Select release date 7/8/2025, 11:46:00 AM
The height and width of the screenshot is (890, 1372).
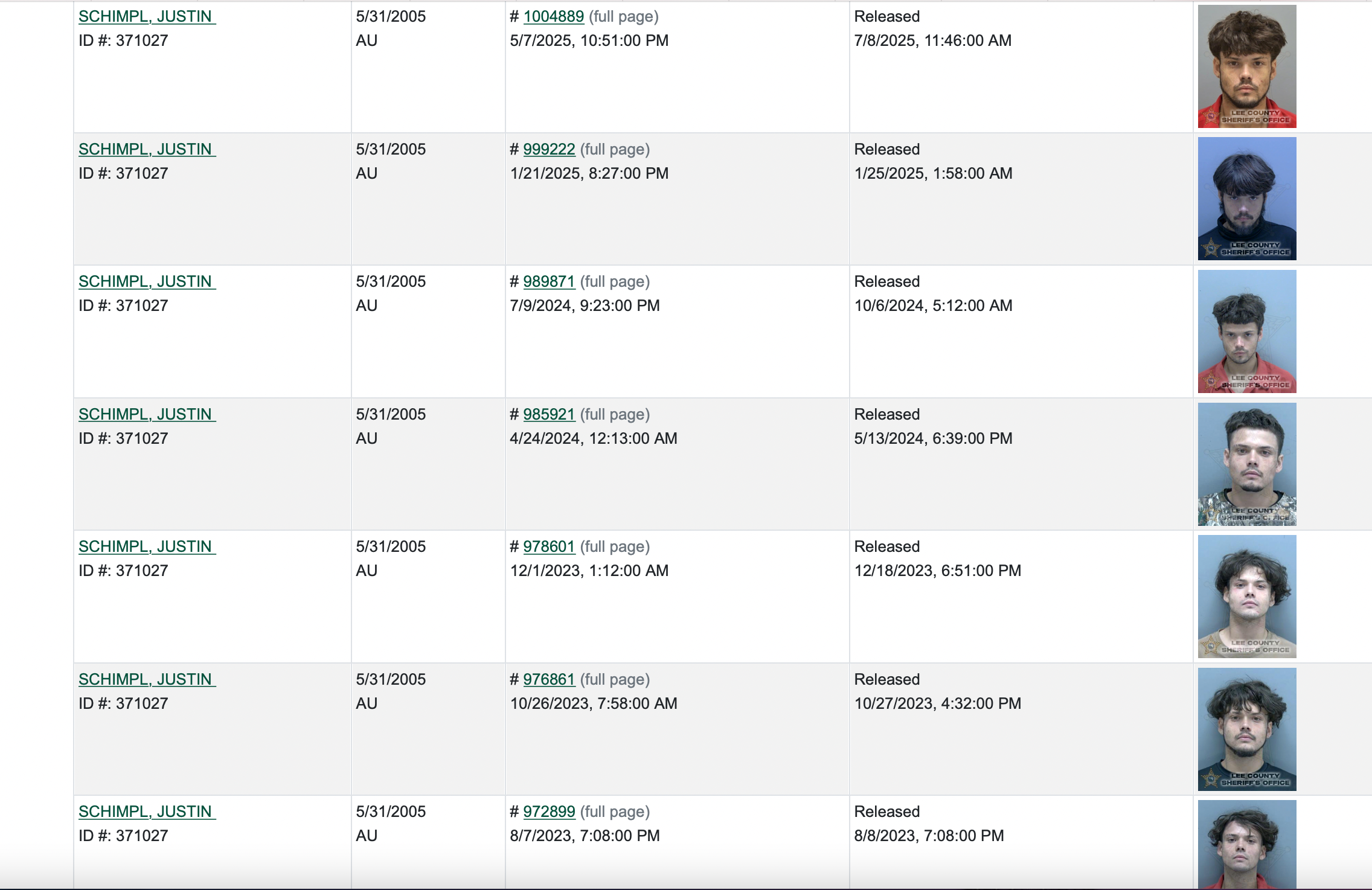[x=933, y=40]
